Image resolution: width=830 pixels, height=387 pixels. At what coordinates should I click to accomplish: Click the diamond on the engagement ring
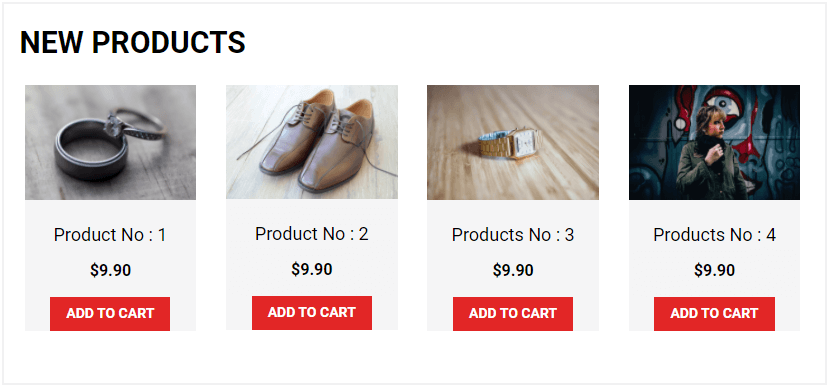[113, 126]
